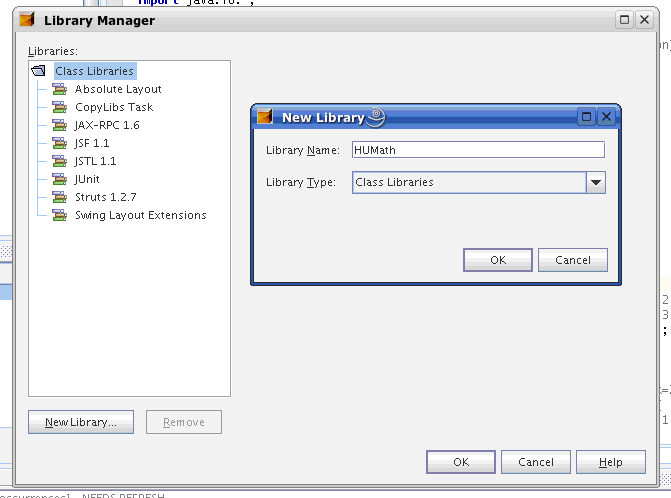Click the Swing Layout Extensions library icon

click(59, 215)
